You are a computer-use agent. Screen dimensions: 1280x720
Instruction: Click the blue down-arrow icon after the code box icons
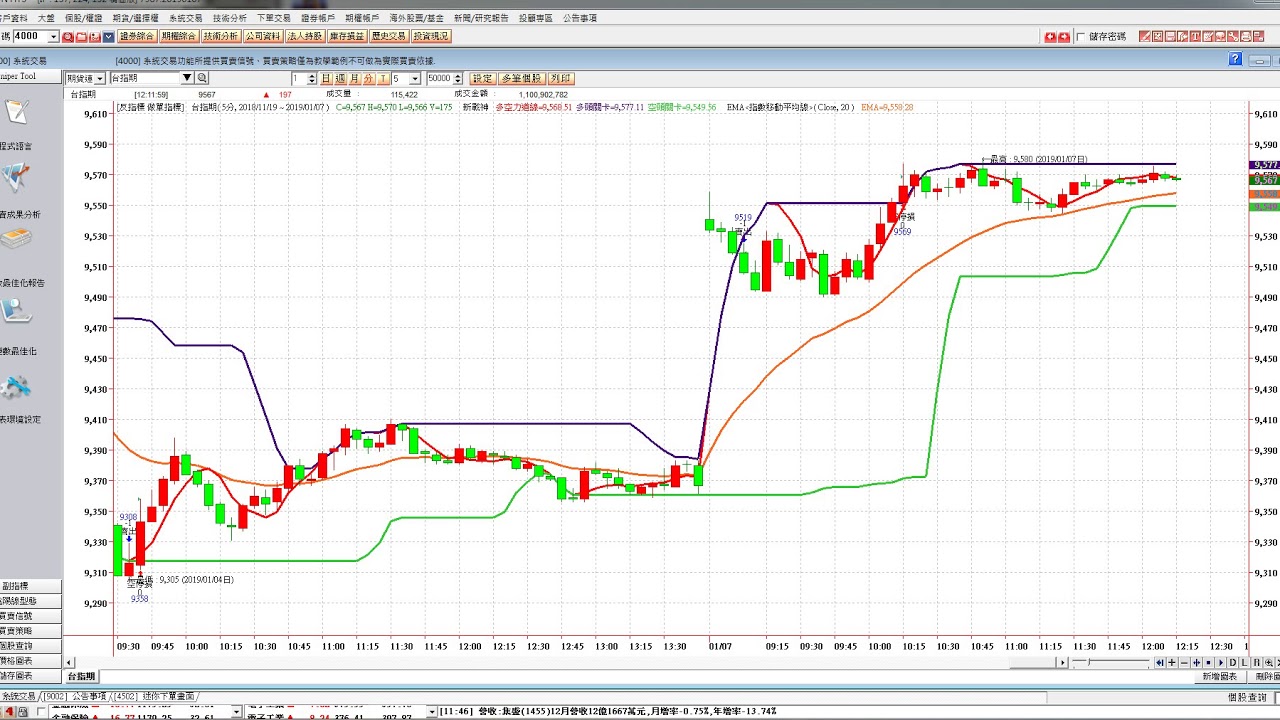[x=108, y=36]
